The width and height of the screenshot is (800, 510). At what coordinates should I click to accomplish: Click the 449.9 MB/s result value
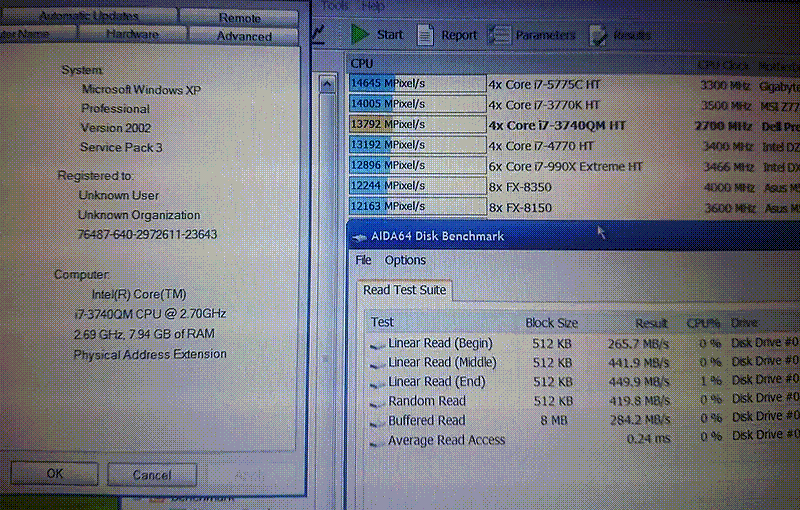639,382
